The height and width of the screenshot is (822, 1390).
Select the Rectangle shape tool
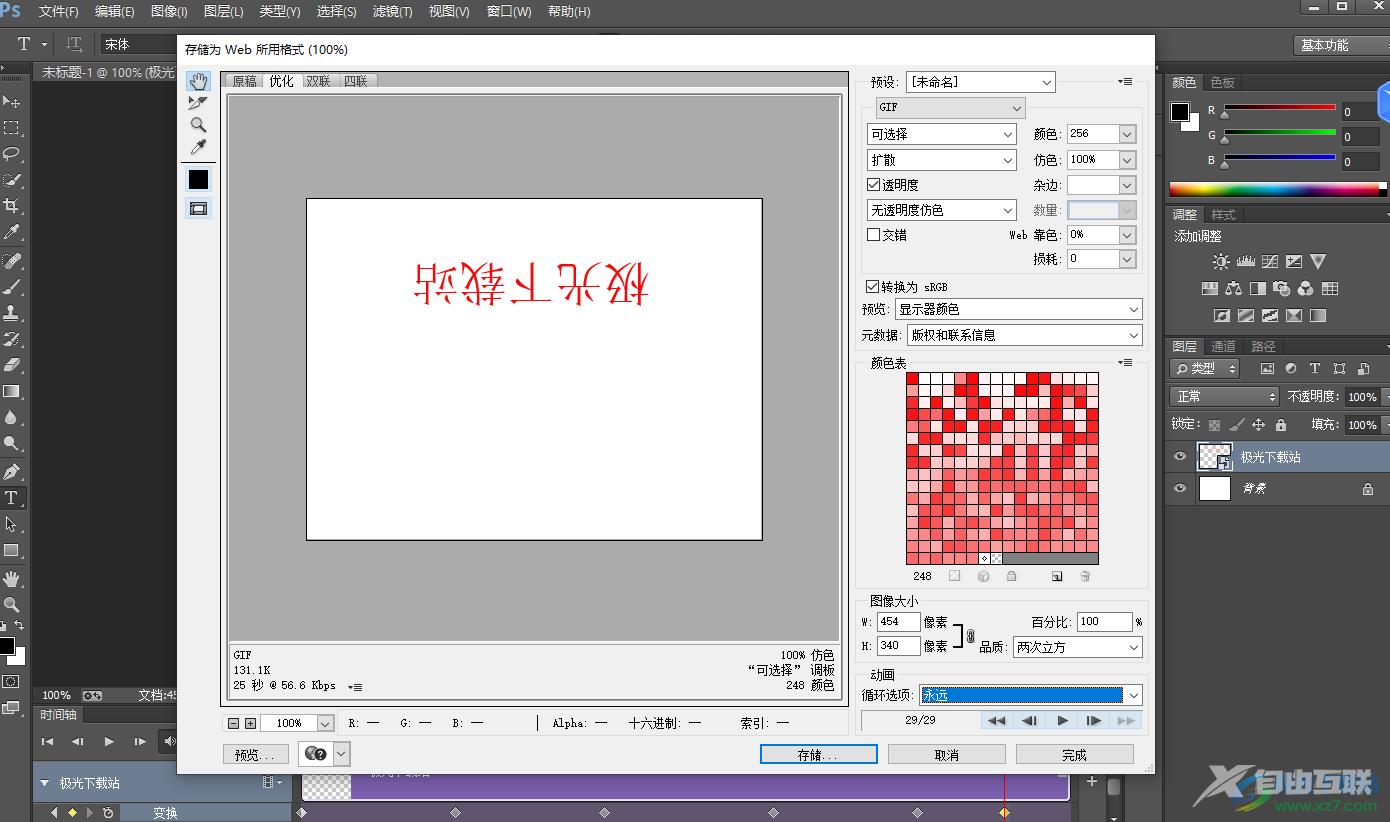pos(12,550)
